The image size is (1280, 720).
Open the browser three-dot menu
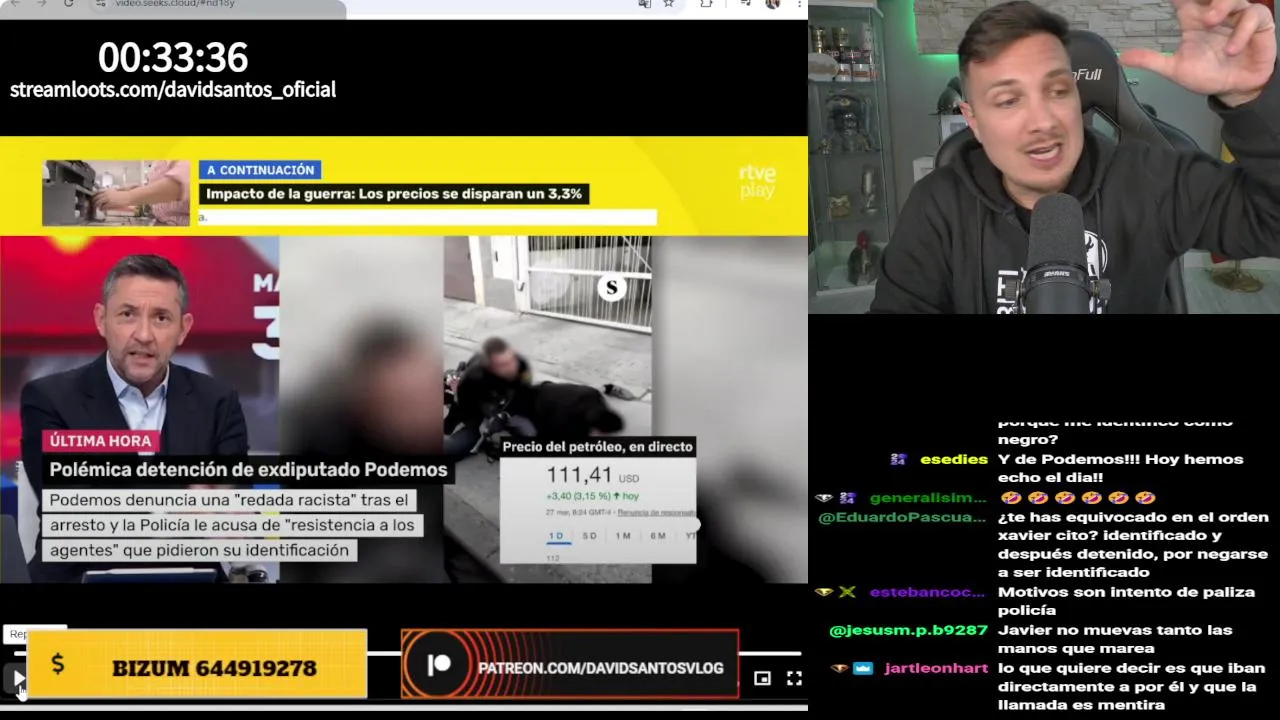point(799,4)
